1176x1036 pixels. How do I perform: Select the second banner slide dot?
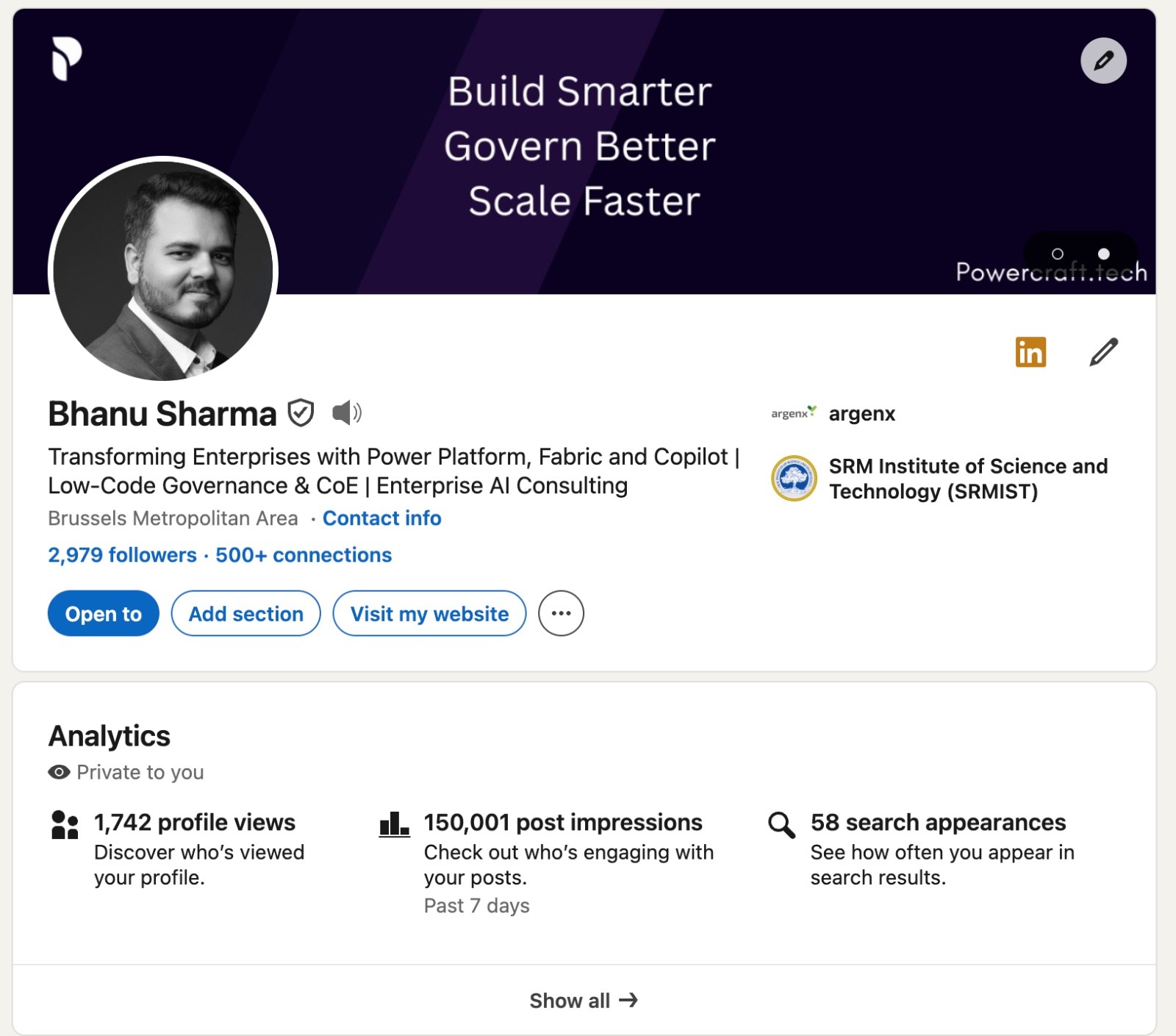(1103, 254)
